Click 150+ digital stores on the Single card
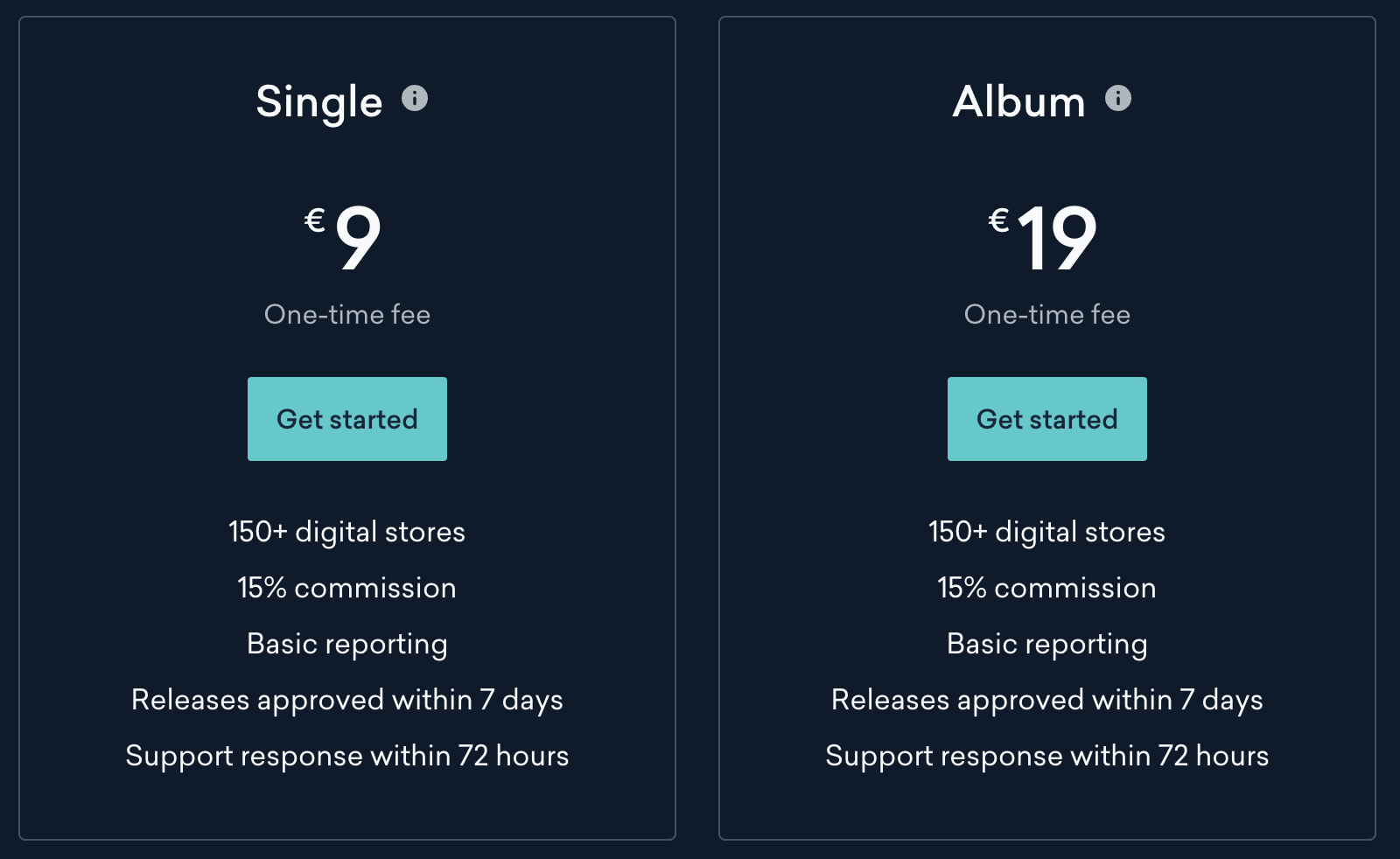The height and width of the screenshot is (859, 1400). 346,531
